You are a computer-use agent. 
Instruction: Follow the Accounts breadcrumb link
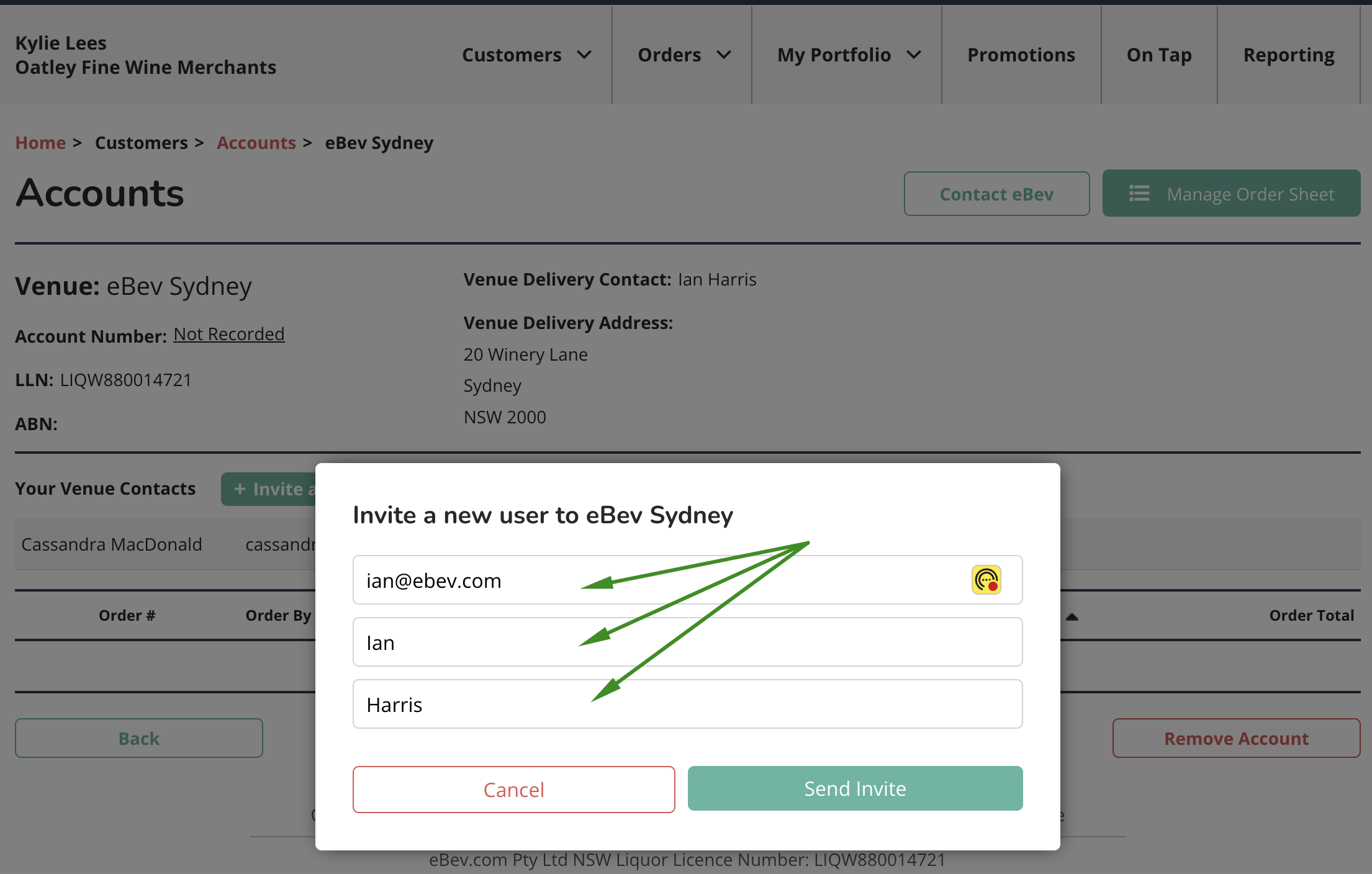coord(256,143)
